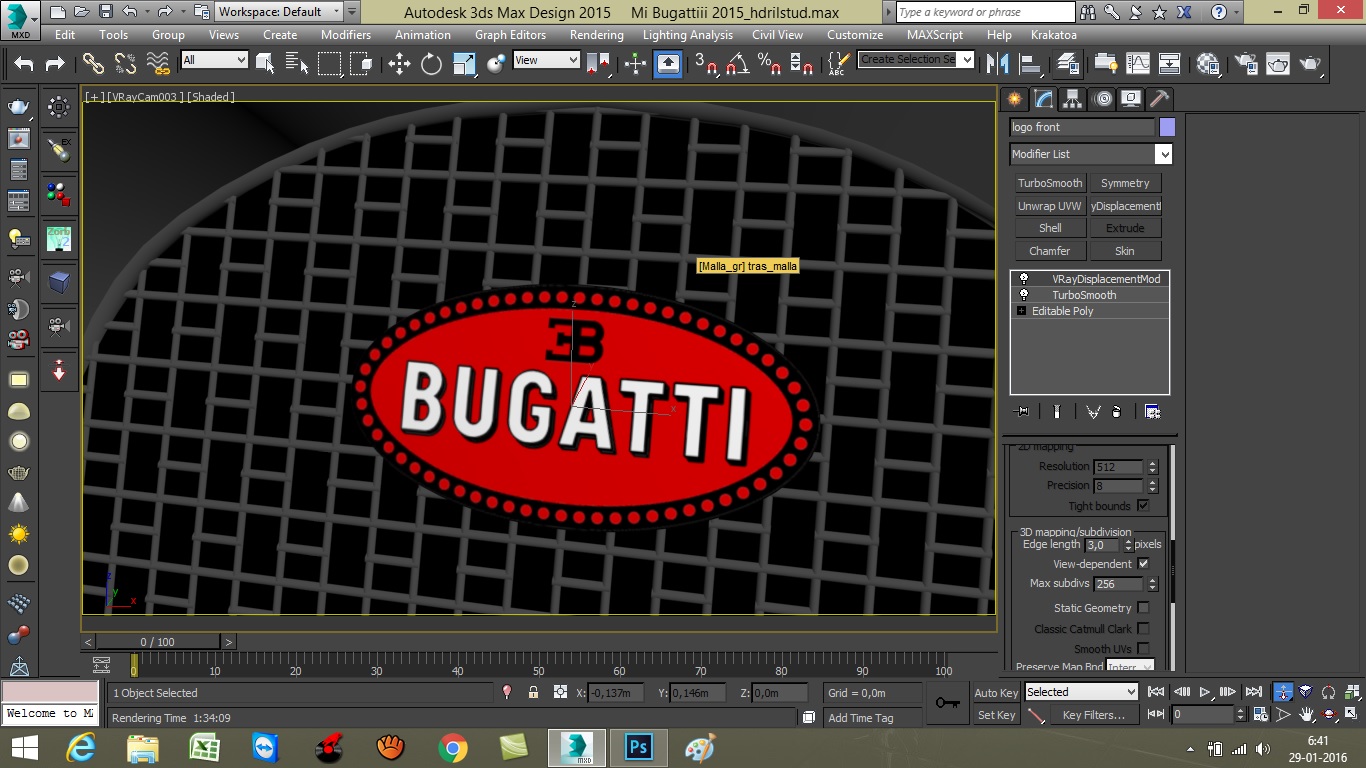Screen dimensions: 1366x768
Task: Open the Curve Editor
Action: [x=1138, y=63]
